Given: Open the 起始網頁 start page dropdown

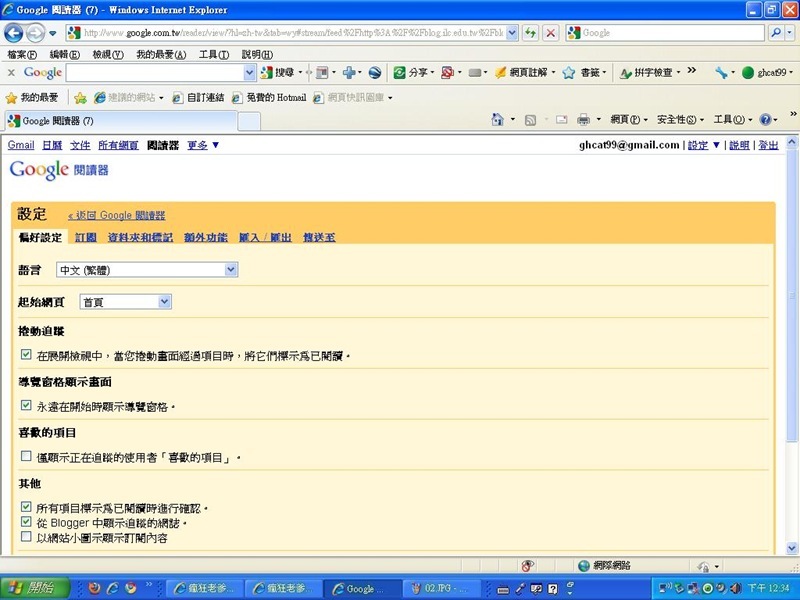Looking at the screenshot, I should [126, 302].
